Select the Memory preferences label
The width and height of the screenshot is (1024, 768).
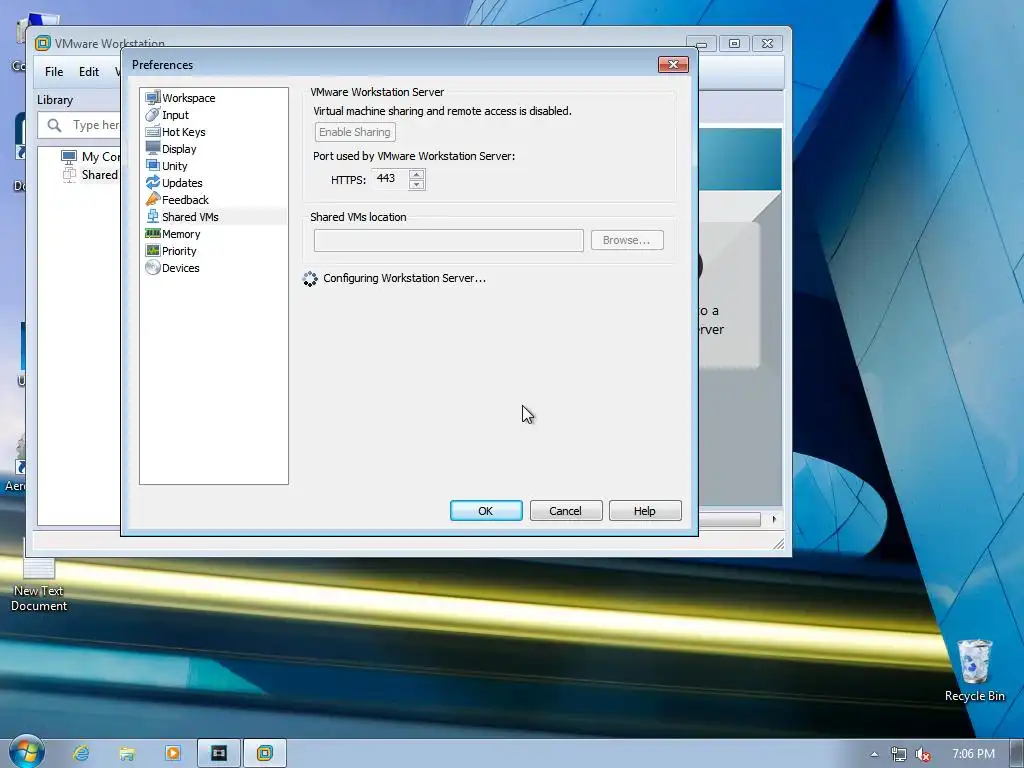(x=181, y=234)
